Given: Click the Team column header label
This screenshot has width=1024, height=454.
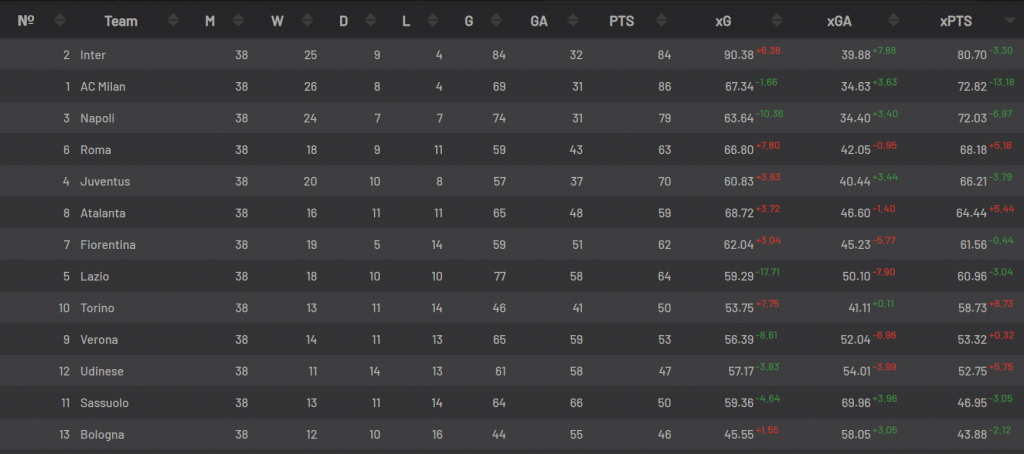Looking at the screenshot, I should [x=121, y=21].
